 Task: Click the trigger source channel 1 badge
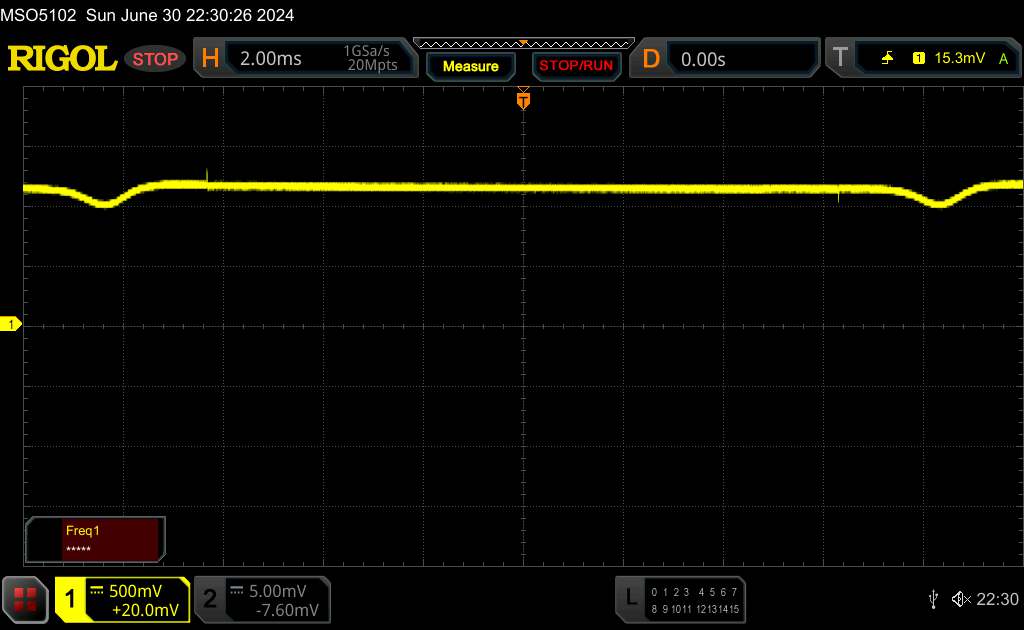[x=919, y=58]
